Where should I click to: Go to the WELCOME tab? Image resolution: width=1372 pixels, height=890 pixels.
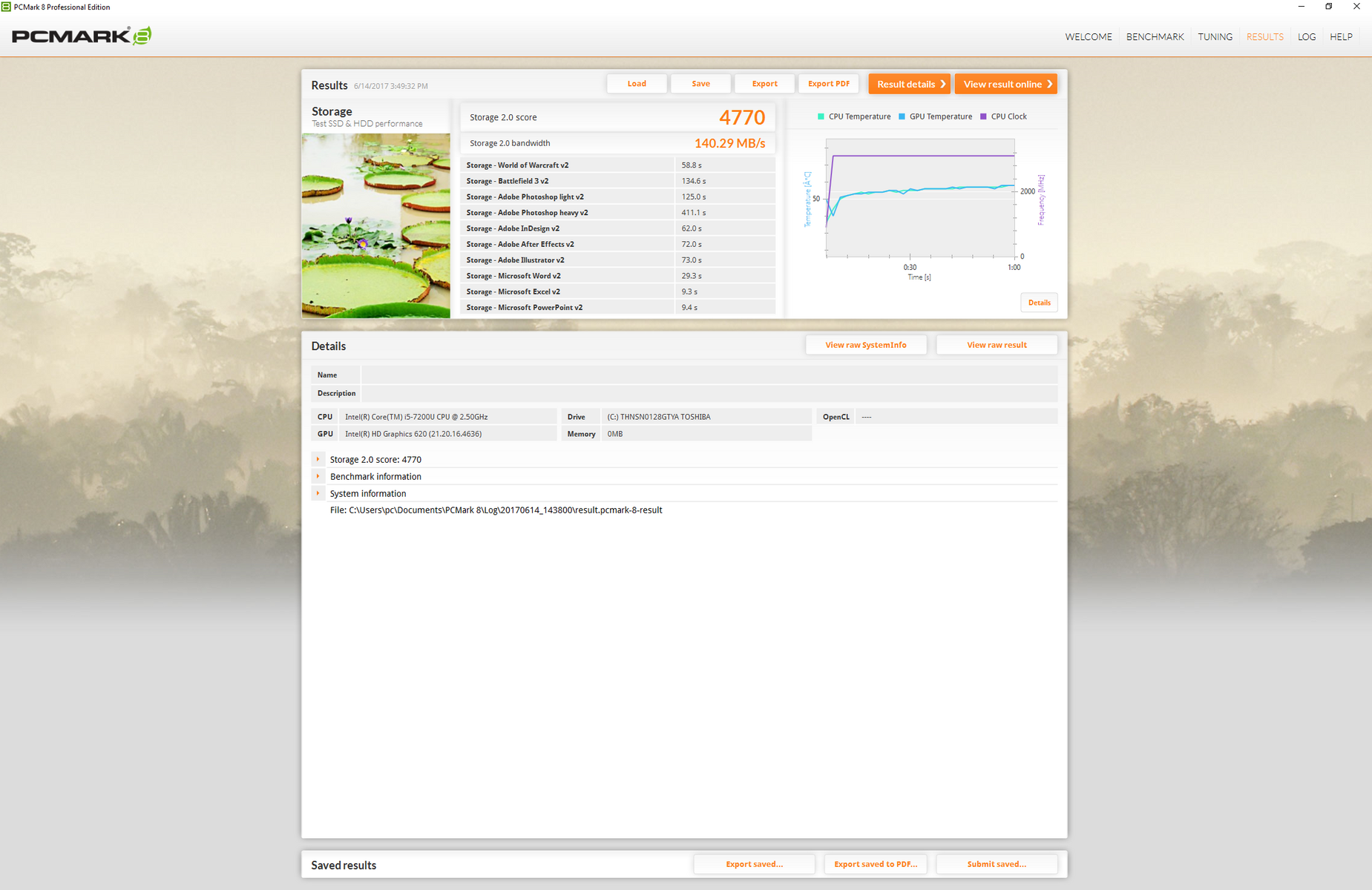pyautogui.click(x=1088, y=37)
